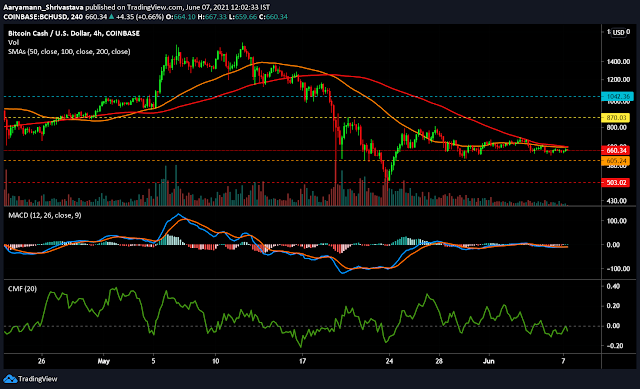The width and height of the screenshot is (640, 389).
Task: Click the USD currency button on price axis
Action: (x=618, y=33)
